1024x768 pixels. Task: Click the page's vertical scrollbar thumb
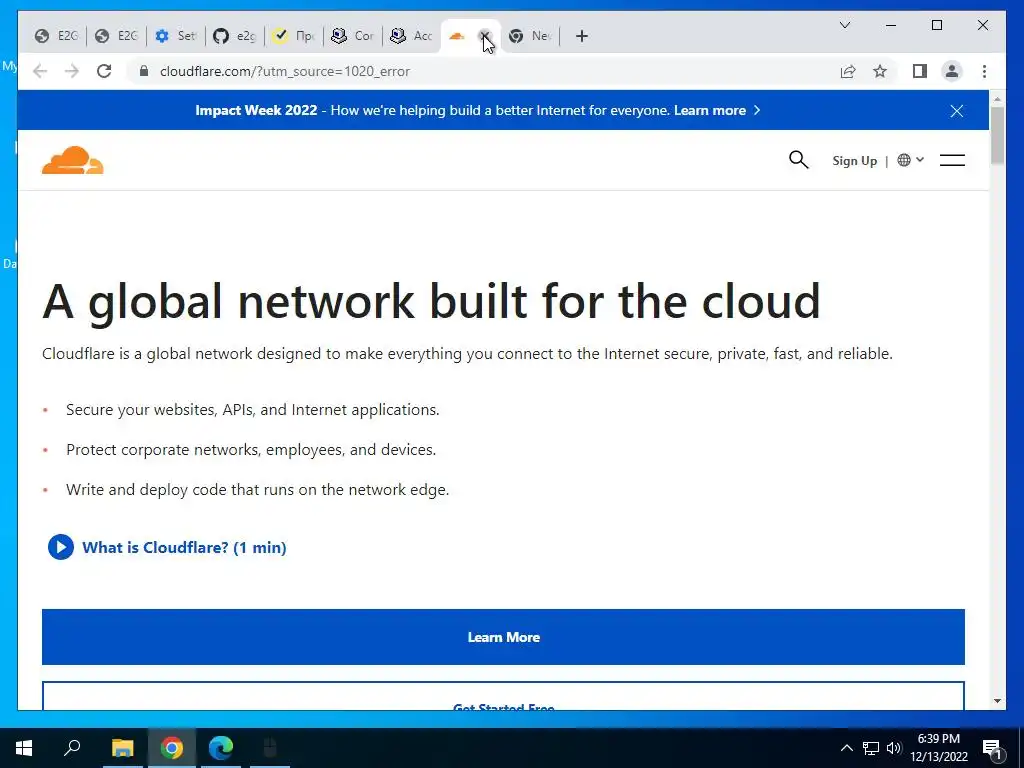(997, 135)
